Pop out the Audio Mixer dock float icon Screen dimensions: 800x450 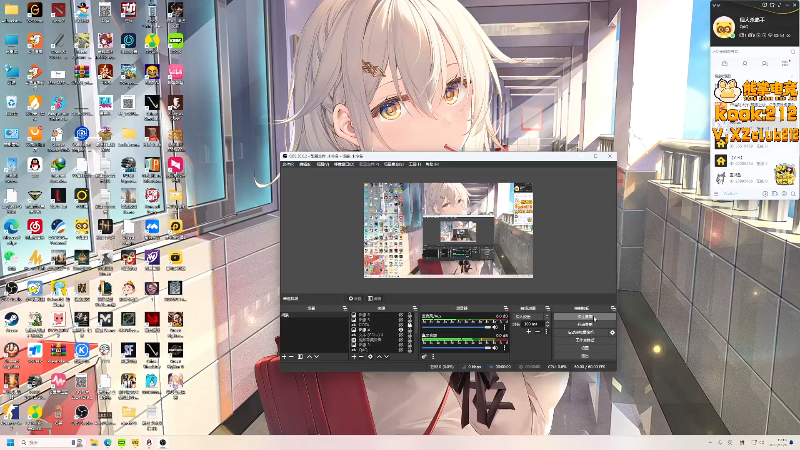[x=506, y=308]
